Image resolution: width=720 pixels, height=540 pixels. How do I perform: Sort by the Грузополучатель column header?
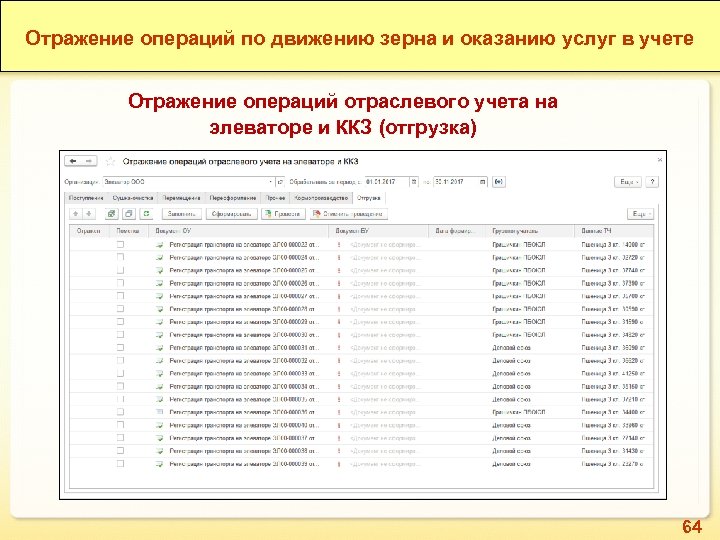[530, 231]
